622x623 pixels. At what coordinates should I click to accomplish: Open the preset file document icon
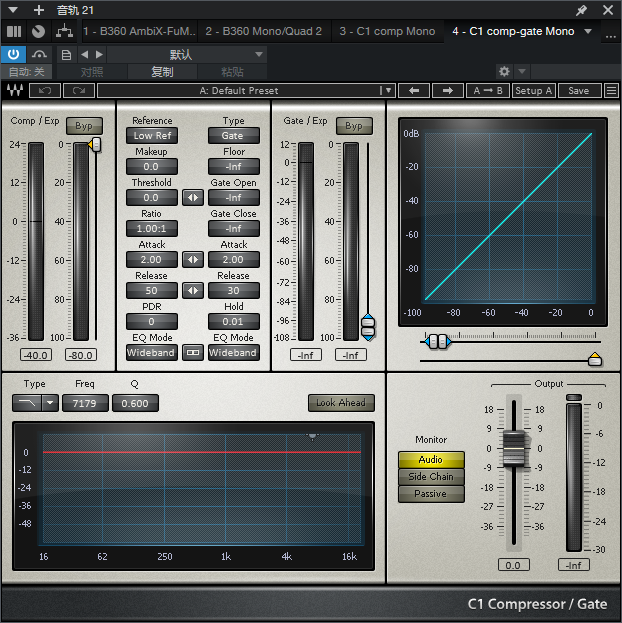coord(66,54)
